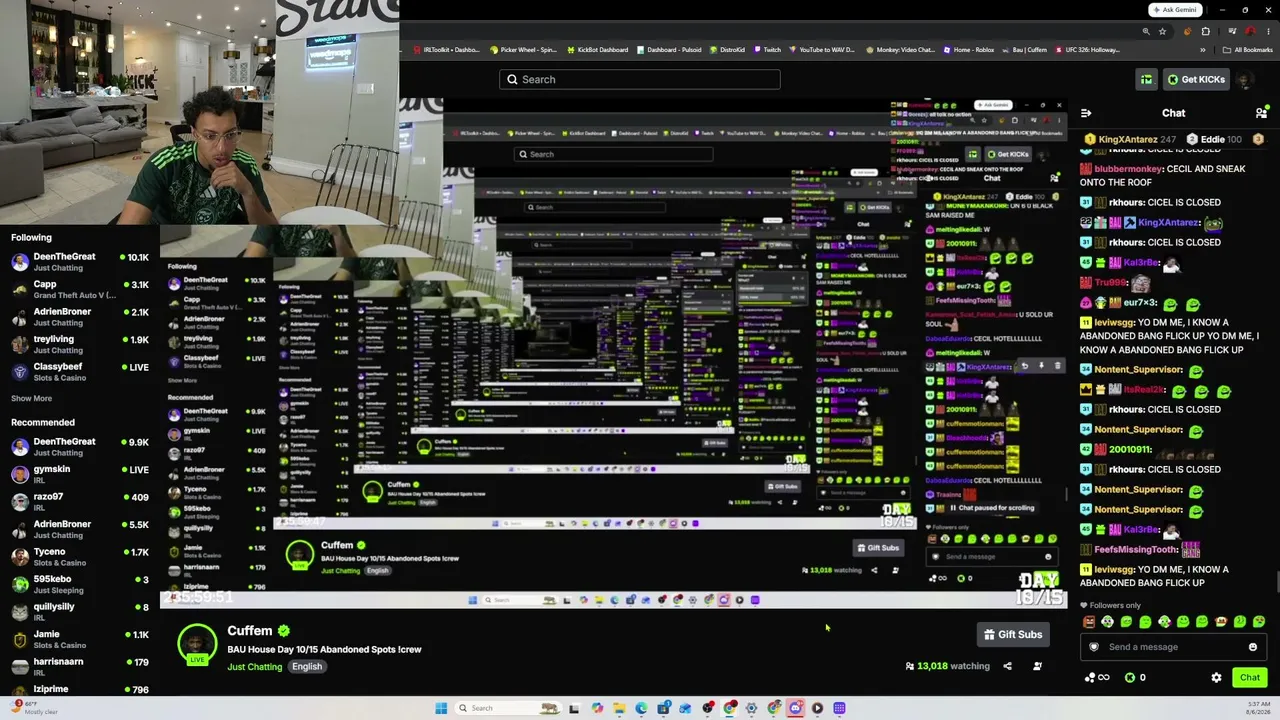Open Classybeef in the Following list
1280x720 pixels.
[80, 372]
